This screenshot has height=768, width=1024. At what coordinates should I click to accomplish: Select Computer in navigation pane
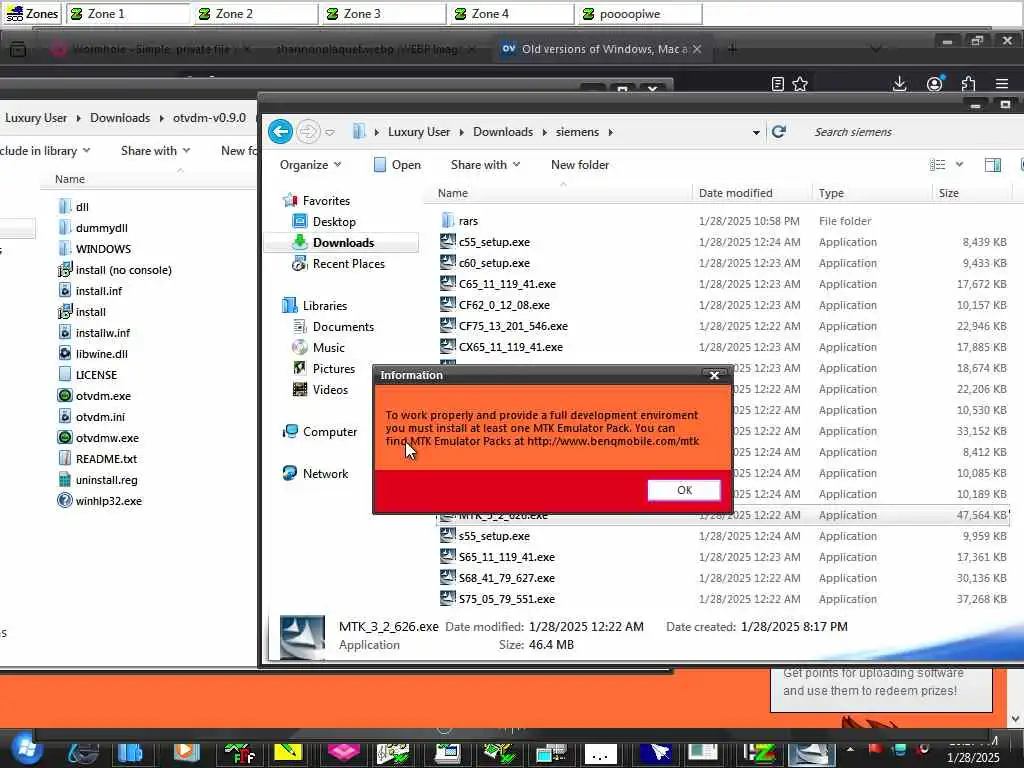point(330,432)
